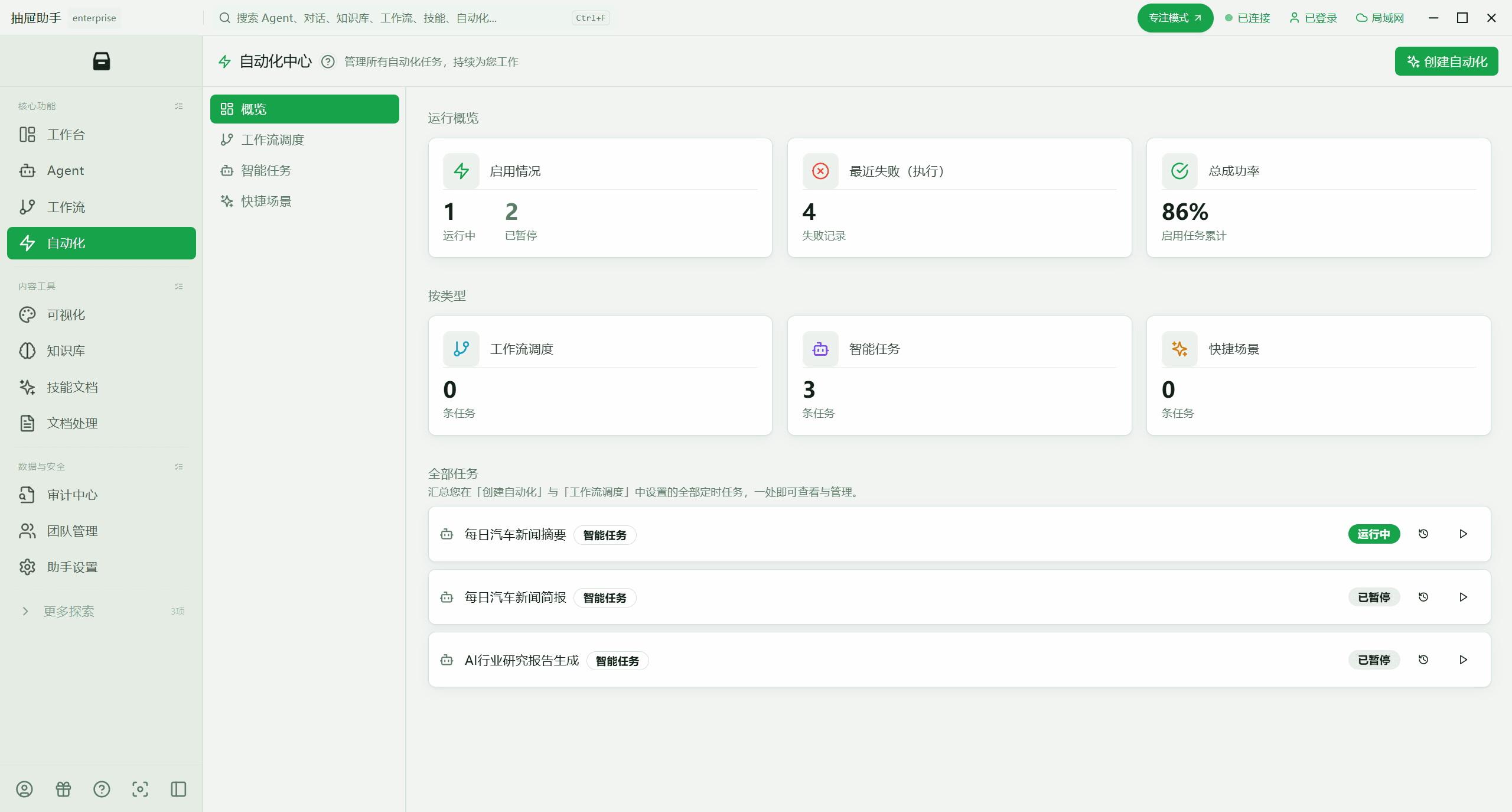Screen dimensions: 1512x812
Task: Open history icon for AI行业研究报告生成
Action: click(x=1423, y=660)
